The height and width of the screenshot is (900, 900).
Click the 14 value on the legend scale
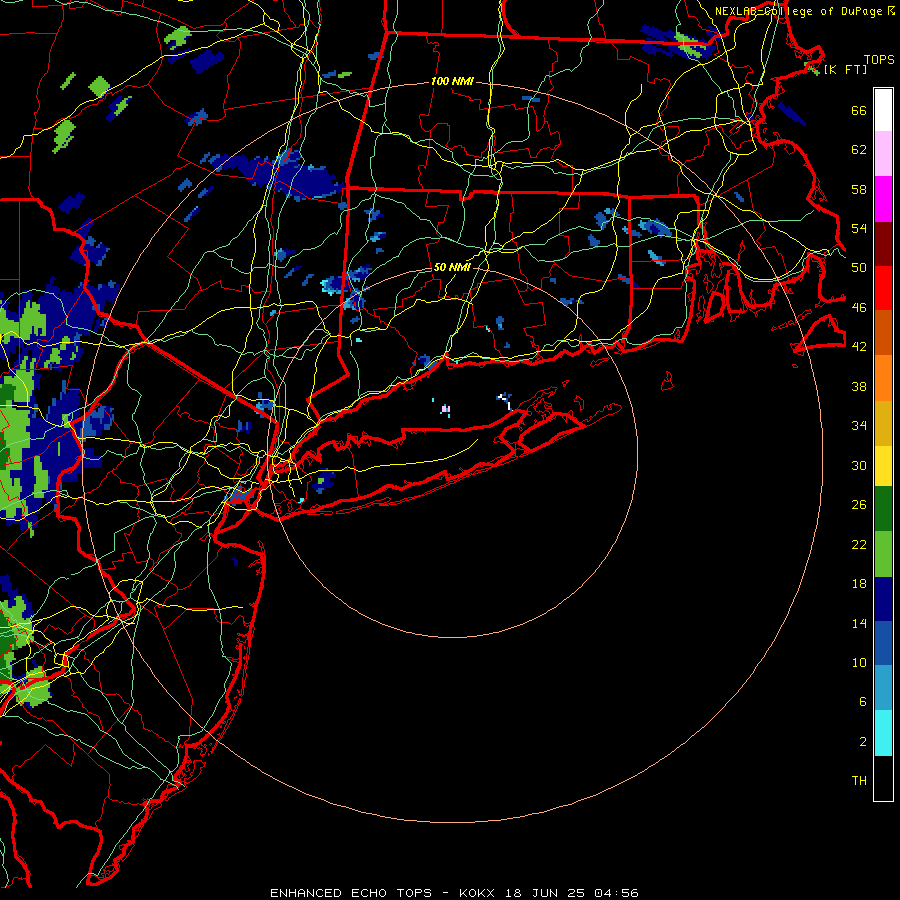coord(859,623)
